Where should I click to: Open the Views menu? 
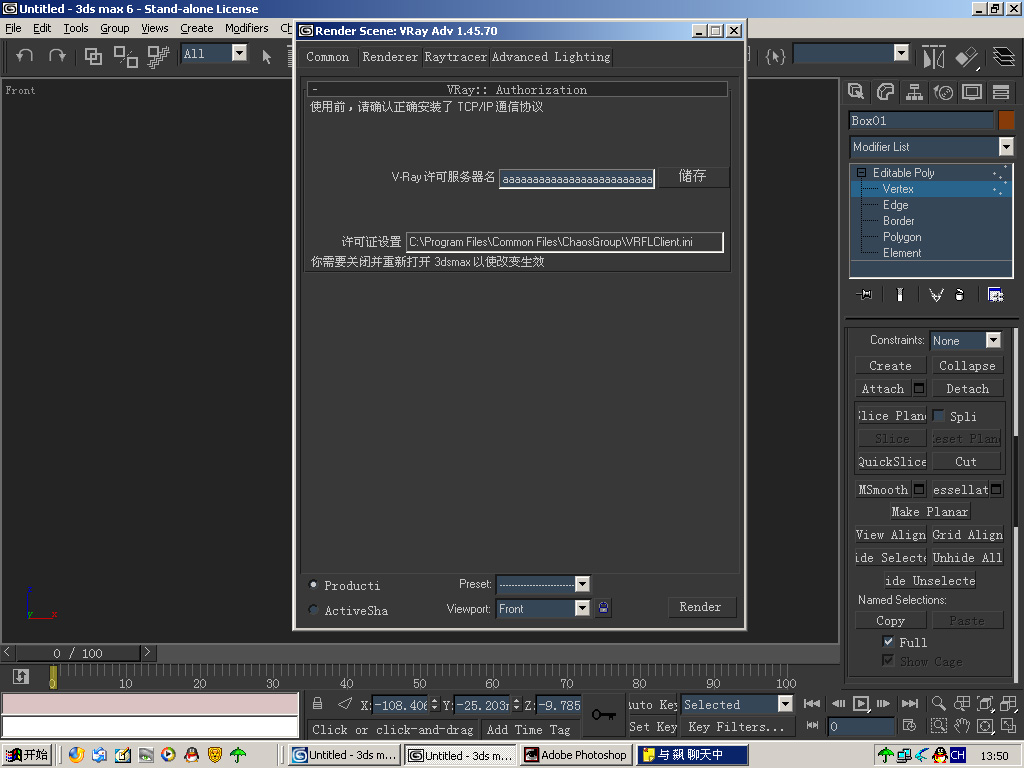(x=155, y=28)
